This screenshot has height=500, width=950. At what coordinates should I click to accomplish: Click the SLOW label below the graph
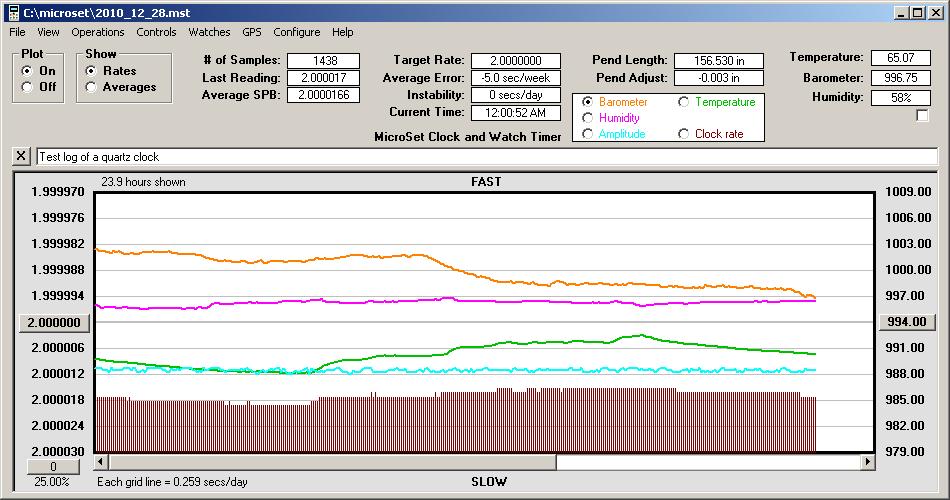point(488,482)
